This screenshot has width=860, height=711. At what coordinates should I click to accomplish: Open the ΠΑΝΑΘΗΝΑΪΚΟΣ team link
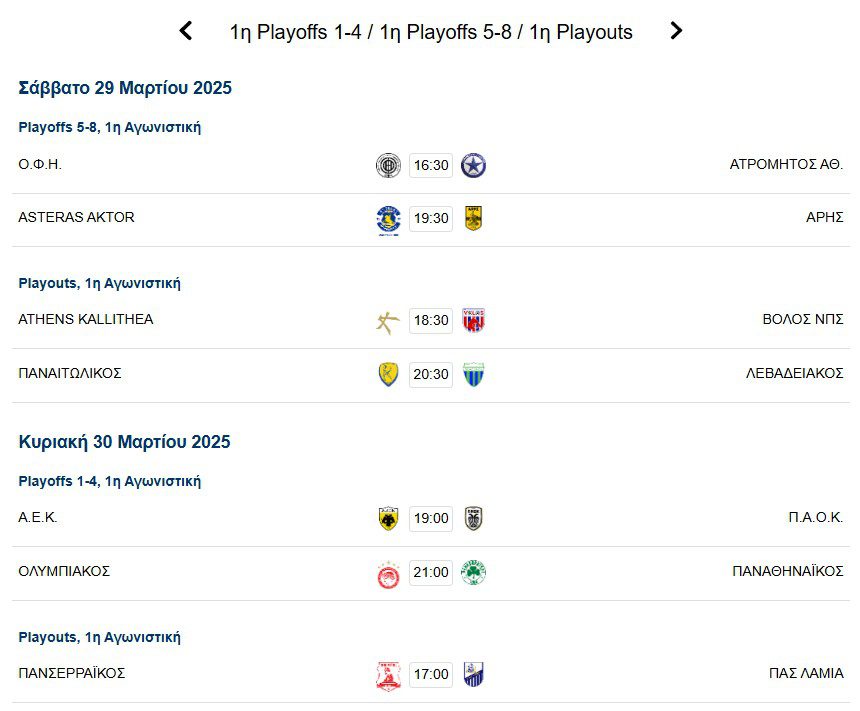(x=788, y=571)
